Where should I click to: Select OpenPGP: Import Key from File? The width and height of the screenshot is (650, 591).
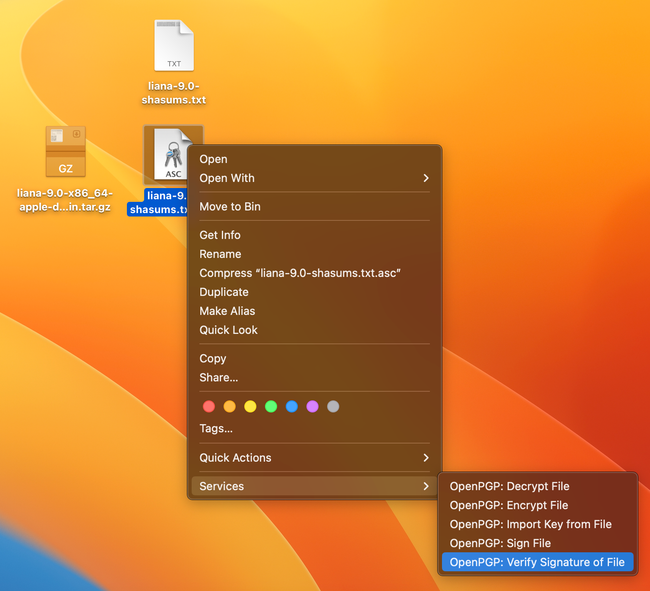(x=530, y=524)
